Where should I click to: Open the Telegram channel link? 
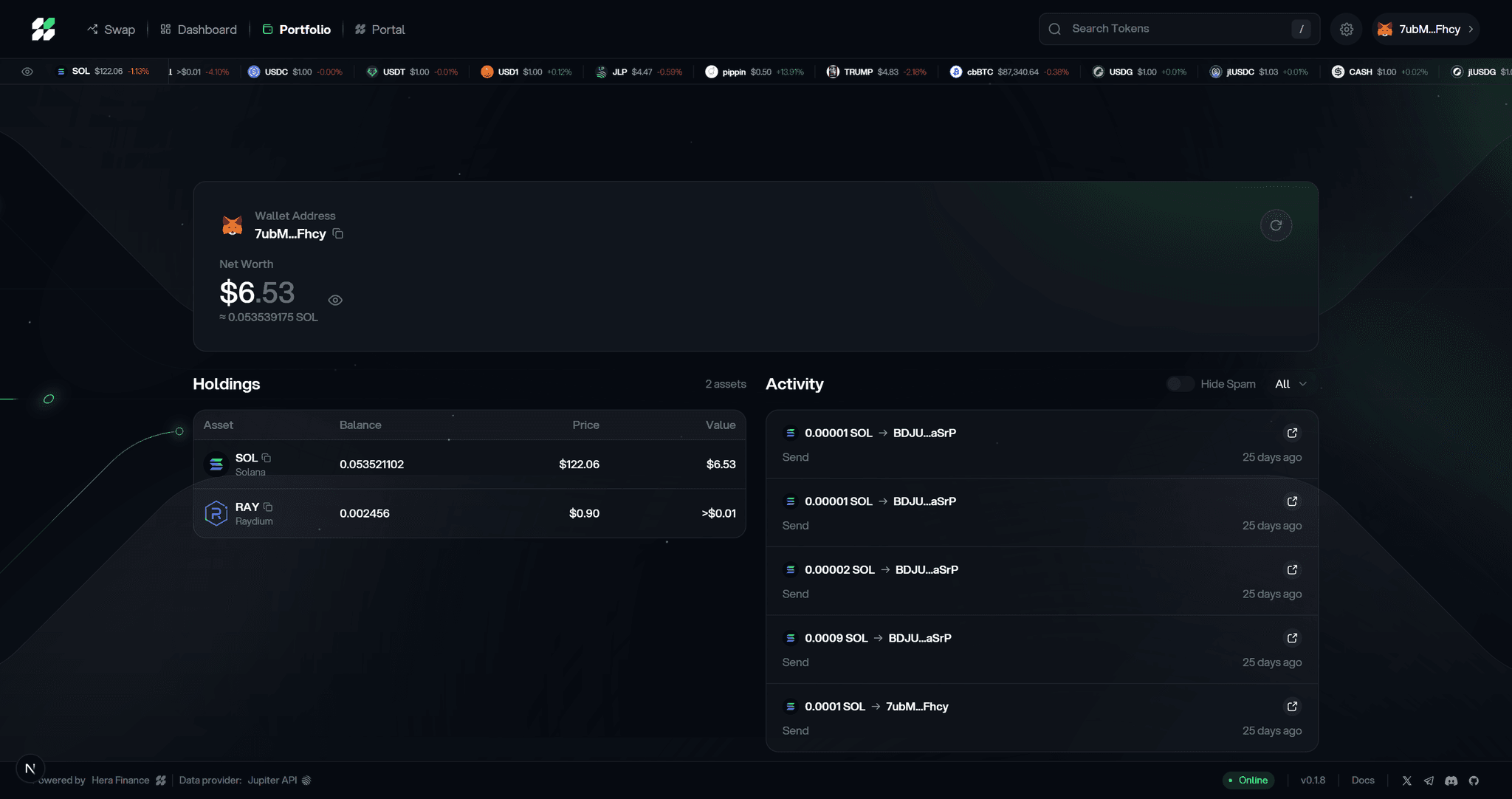point(1429,781)
